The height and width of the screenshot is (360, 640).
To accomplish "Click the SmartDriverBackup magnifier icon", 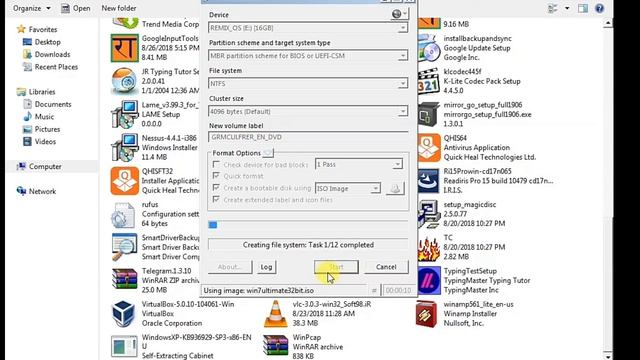I will 124,247.
